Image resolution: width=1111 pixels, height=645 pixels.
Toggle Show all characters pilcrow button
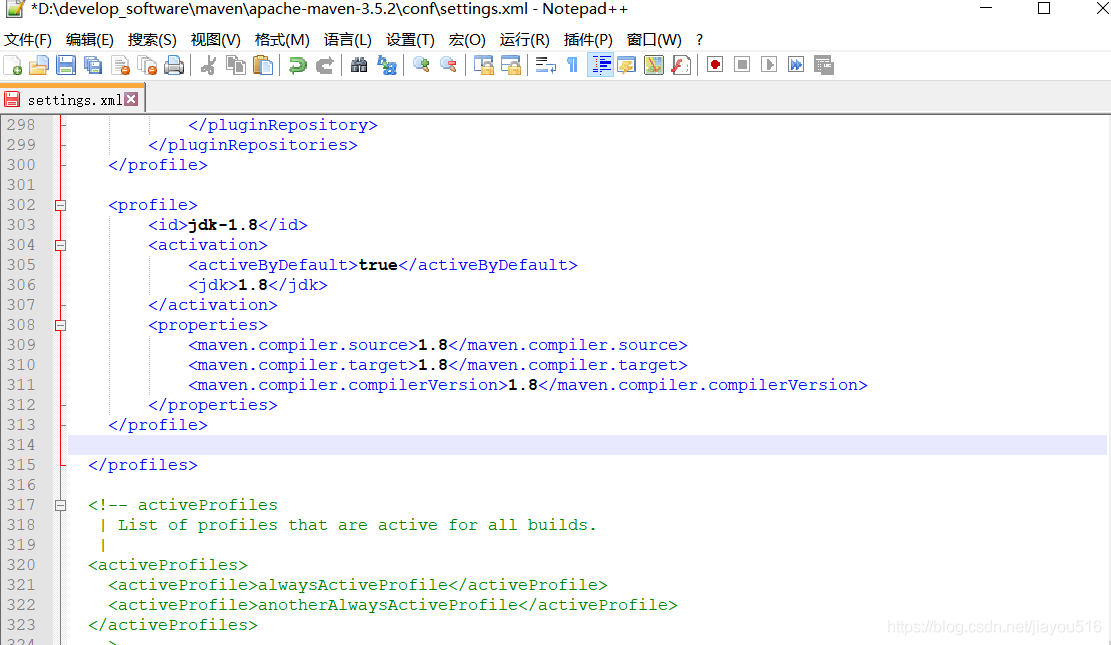pyautogui.click(x=573, y=65)
